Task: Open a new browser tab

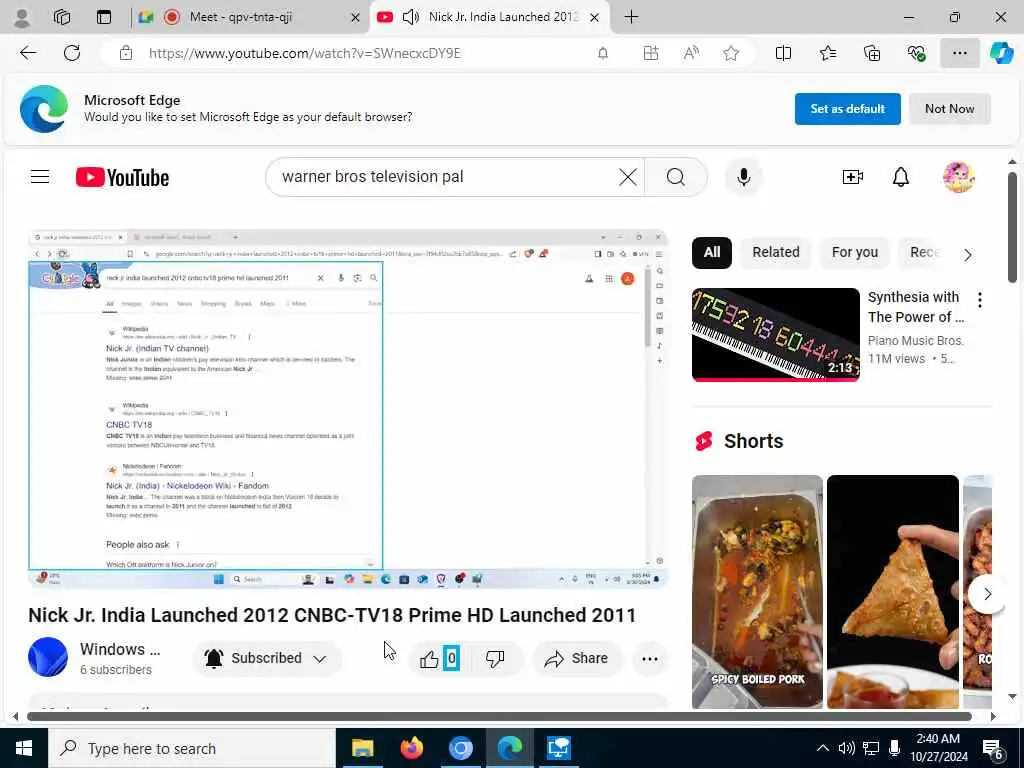Action: pyautogui.click(x=632, y=17)
